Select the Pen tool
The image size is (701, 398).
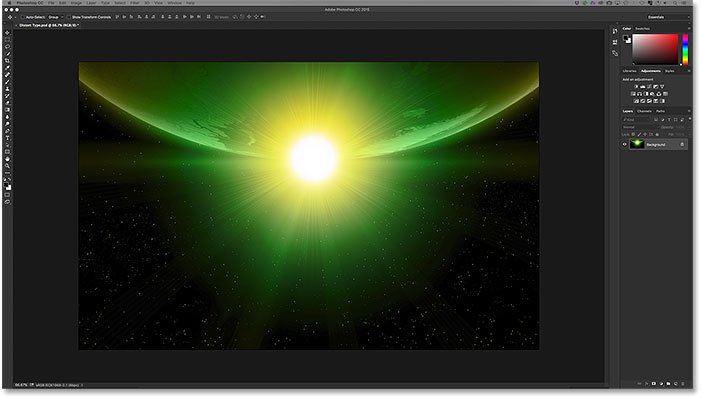click(8, 131)
